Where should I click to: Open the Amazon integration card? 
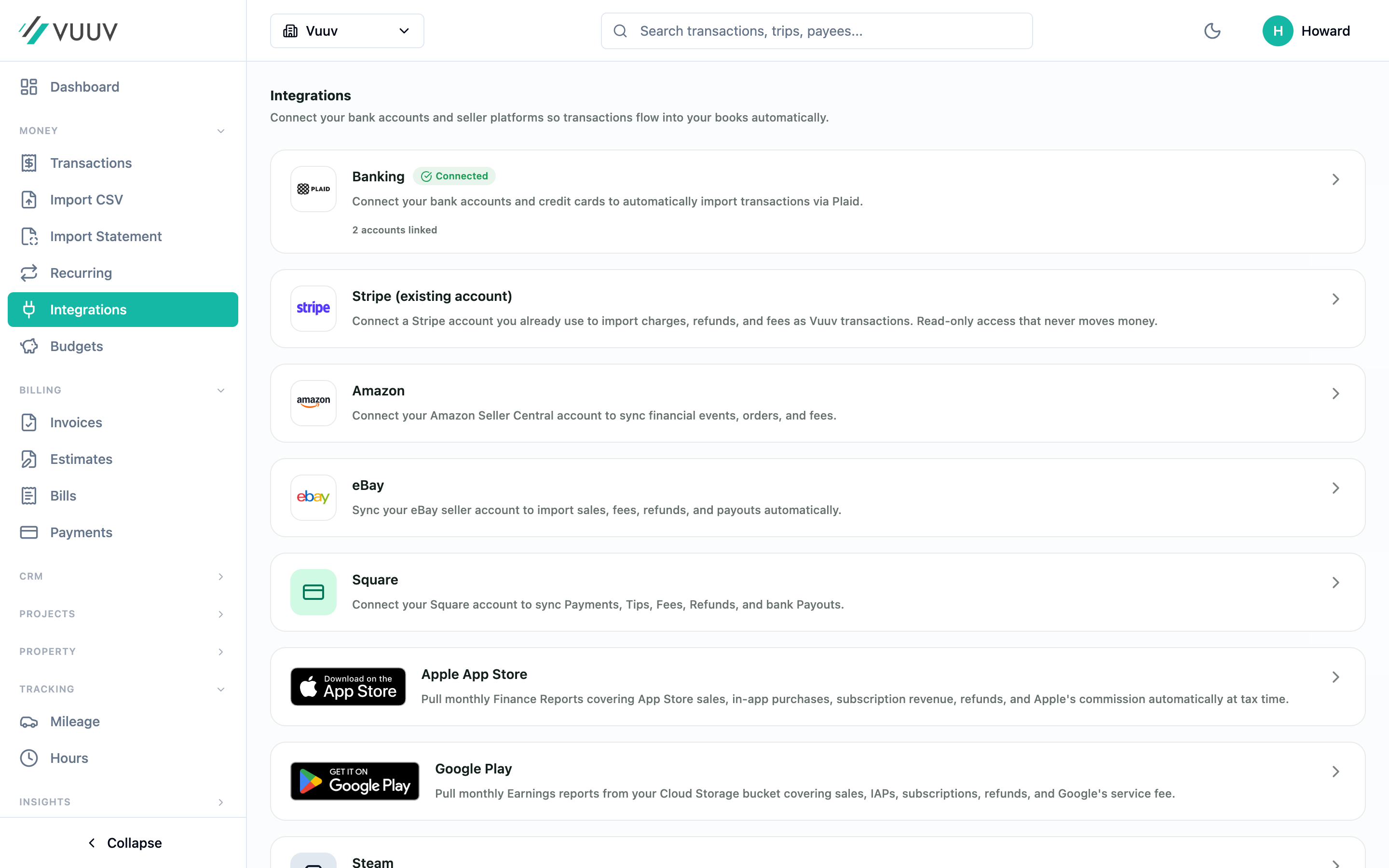pyautogui.click(x=817, y=403)
